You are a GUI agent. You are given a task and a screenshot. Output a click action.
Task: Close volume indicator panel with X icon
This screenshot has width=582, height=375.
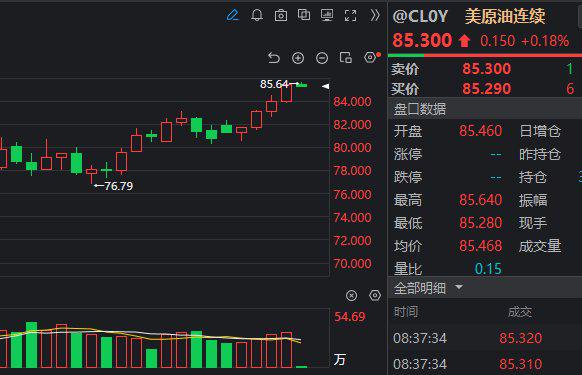pyautogui.click(x=352, y=296)
